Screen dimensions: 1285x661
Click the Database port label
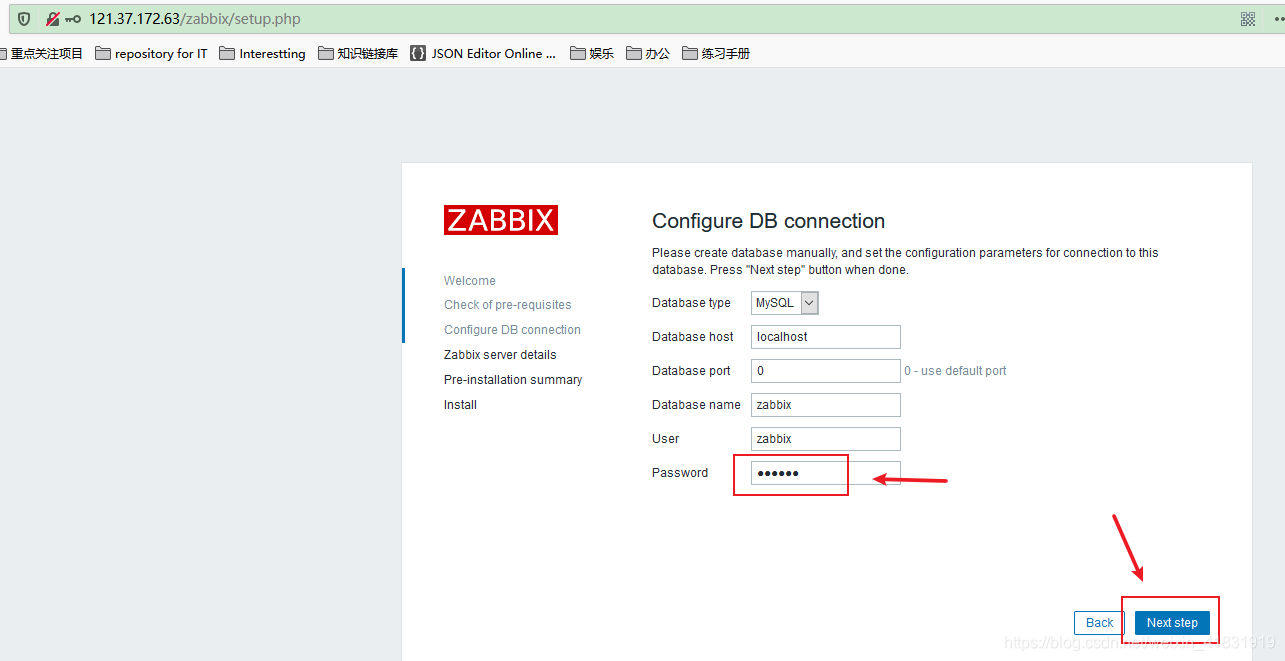click(x=691, y=371)
